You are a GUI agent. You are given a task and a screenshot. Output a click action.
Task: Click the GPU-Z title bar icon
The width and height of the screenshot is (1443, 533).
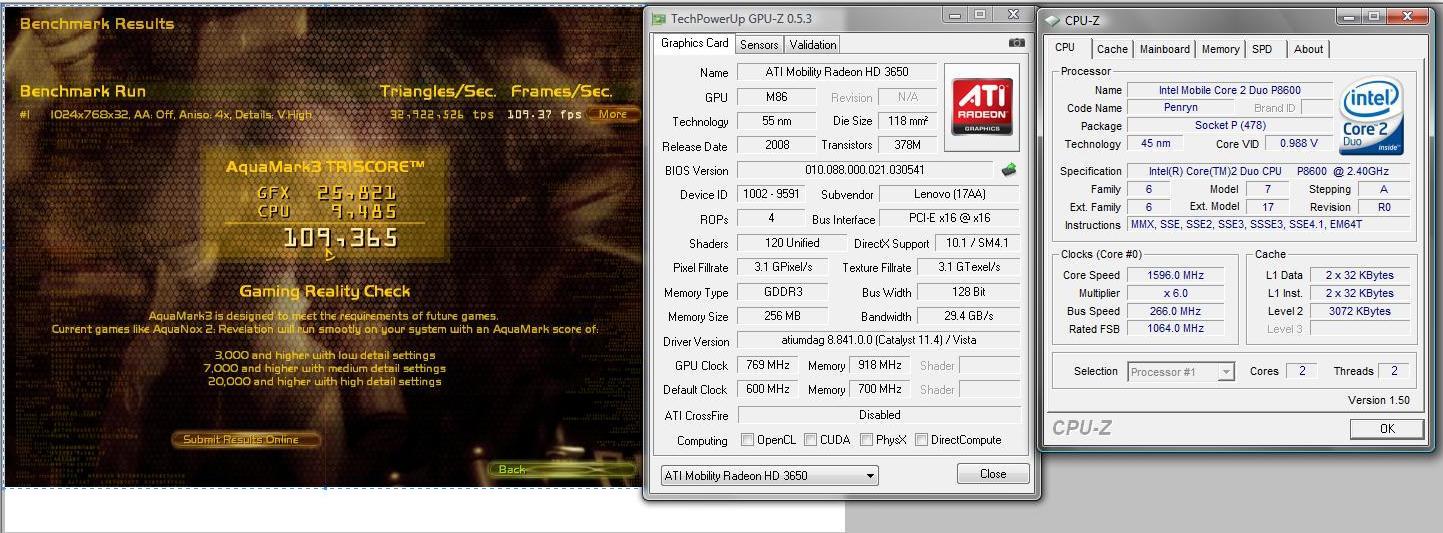pyautogui.click(x=657, y=18)
